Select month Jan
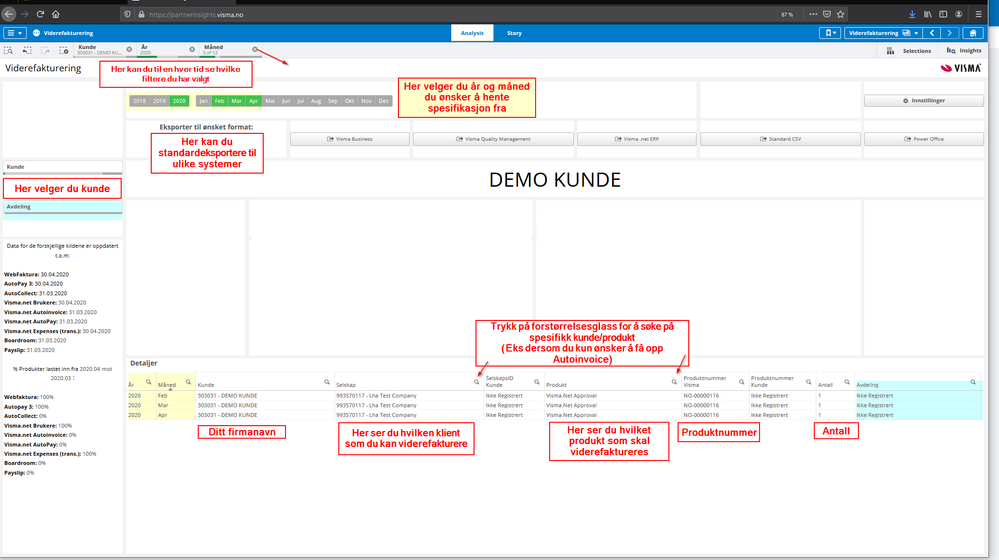The width and height of the screenshot is (999, 560). pos(203,101)
